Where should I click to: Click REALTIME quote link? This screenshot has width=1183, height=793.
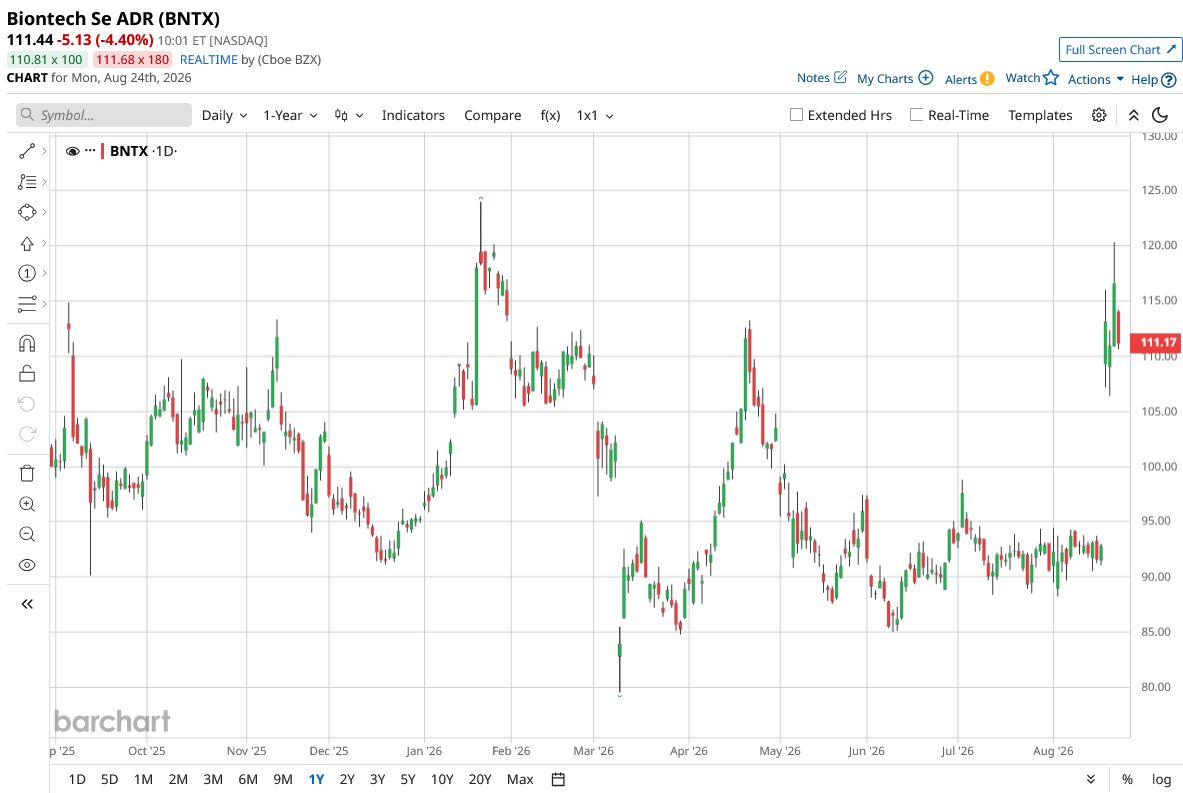[208, 60]
